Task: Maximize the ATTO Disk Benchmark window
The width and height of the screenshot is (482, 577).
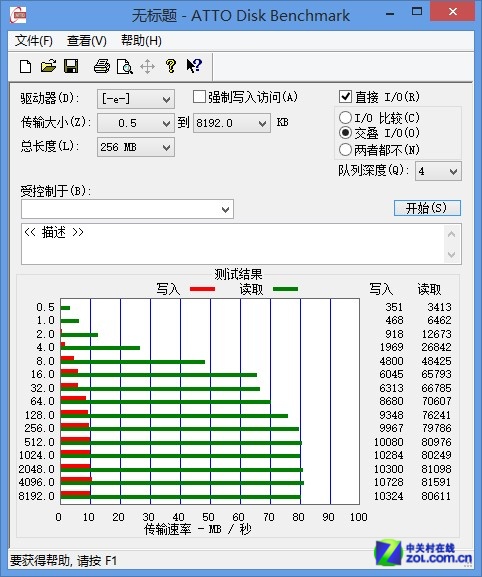Action: (417, 12)
